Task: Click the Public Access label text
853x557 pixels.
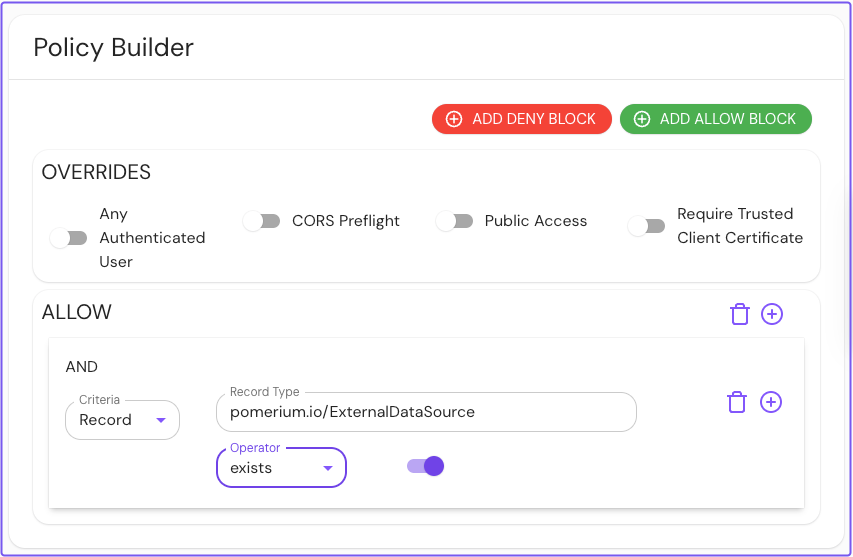Action: [536, 221]
